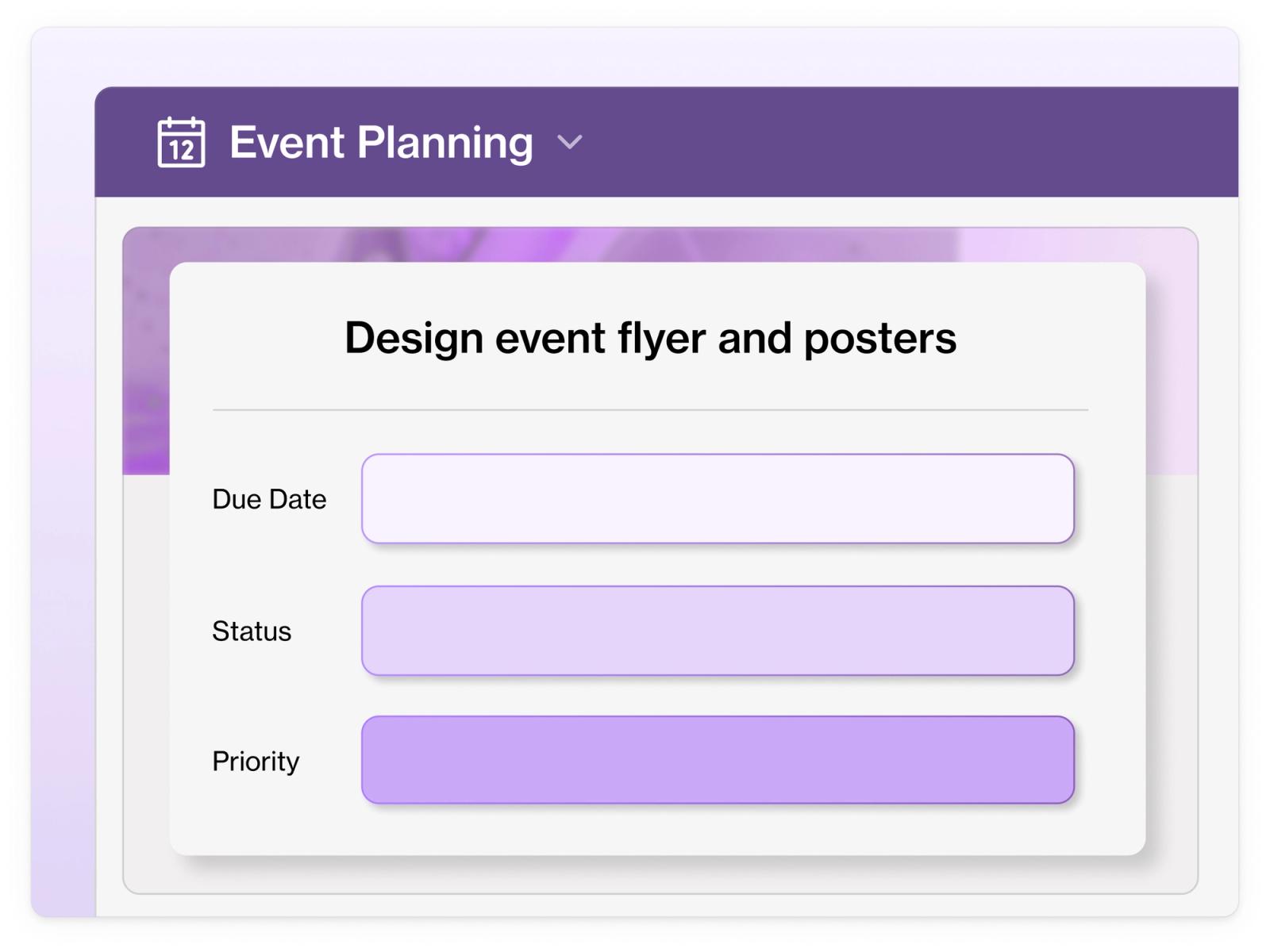Click the empty purple header bar area

click(913, 142)
